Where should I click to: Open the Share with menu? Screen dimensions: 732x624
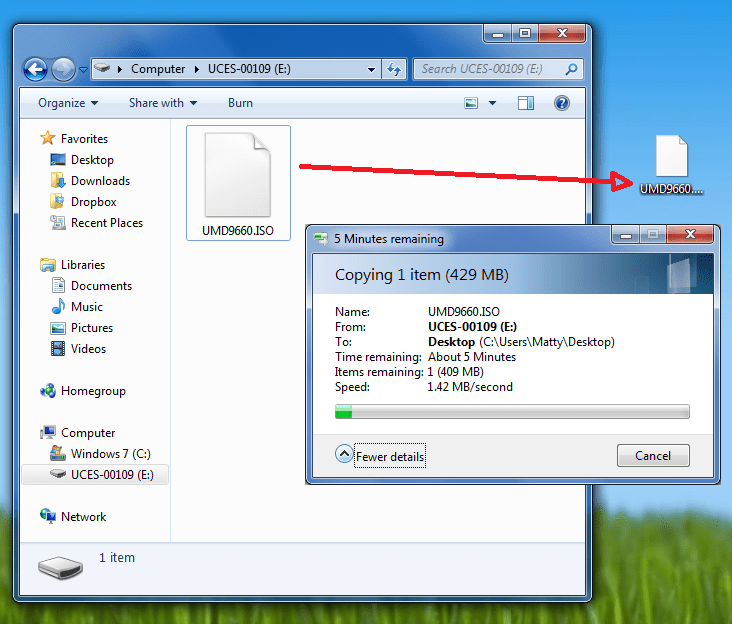(163, 103)
